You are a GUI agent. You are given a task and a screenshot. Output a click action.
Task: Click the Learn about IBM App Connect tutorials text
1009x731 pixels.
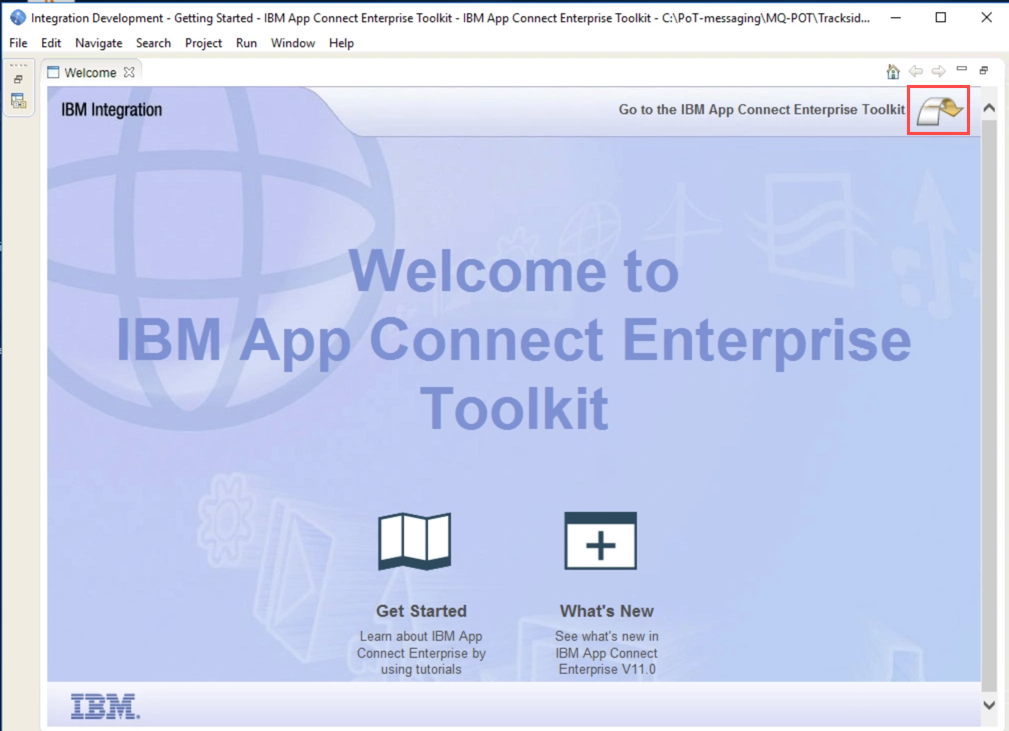421,652
